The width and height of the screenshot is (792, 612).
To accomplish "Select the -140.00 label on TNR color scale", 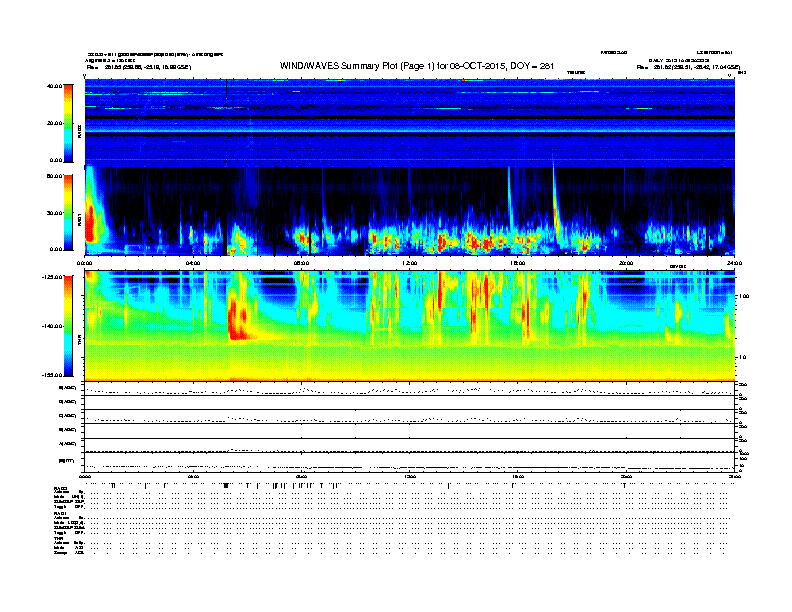I will (x=53, y=326).
